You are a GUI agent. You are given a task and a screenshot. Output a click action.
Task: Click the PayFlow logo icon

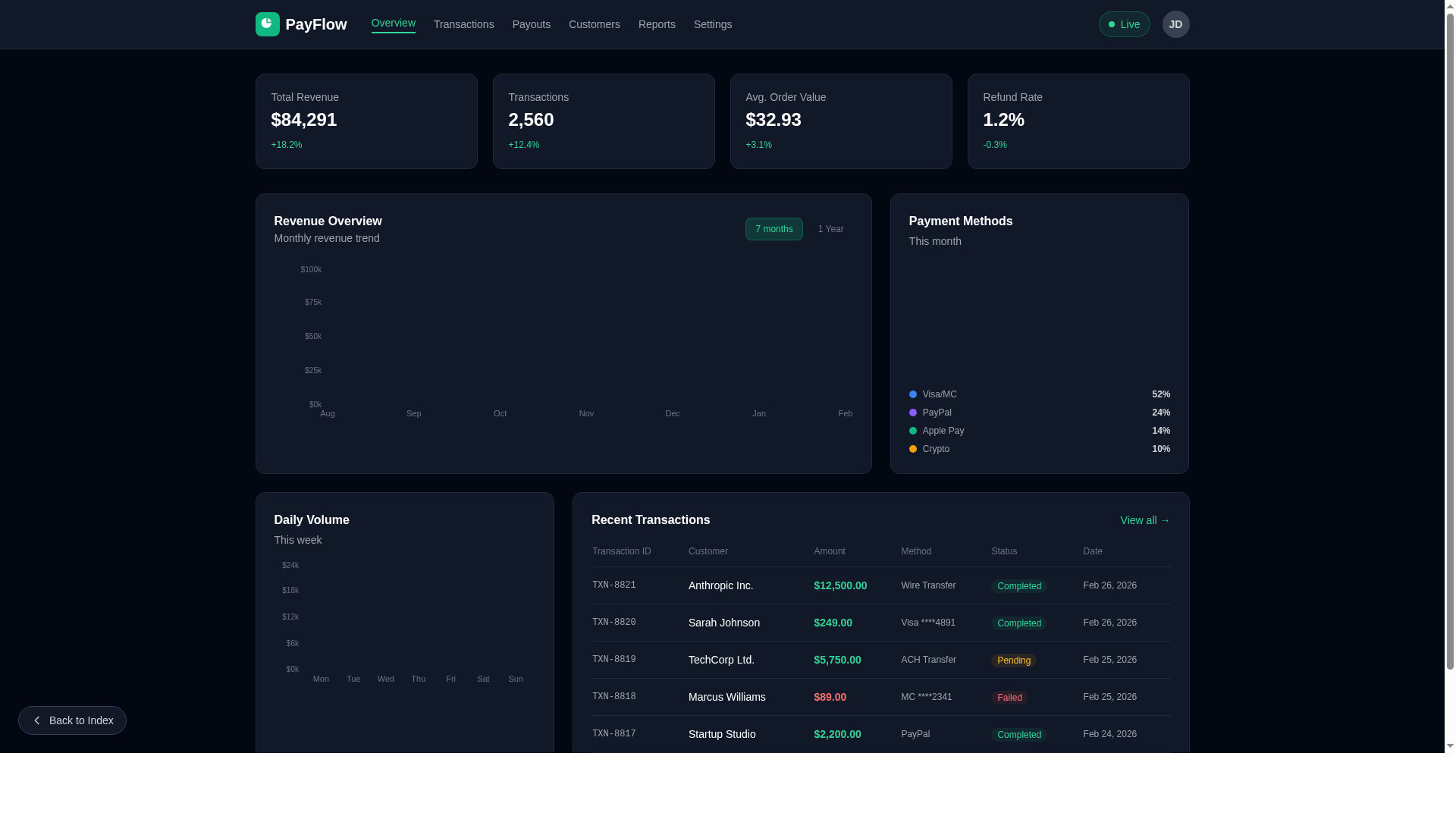pos(267,24)
